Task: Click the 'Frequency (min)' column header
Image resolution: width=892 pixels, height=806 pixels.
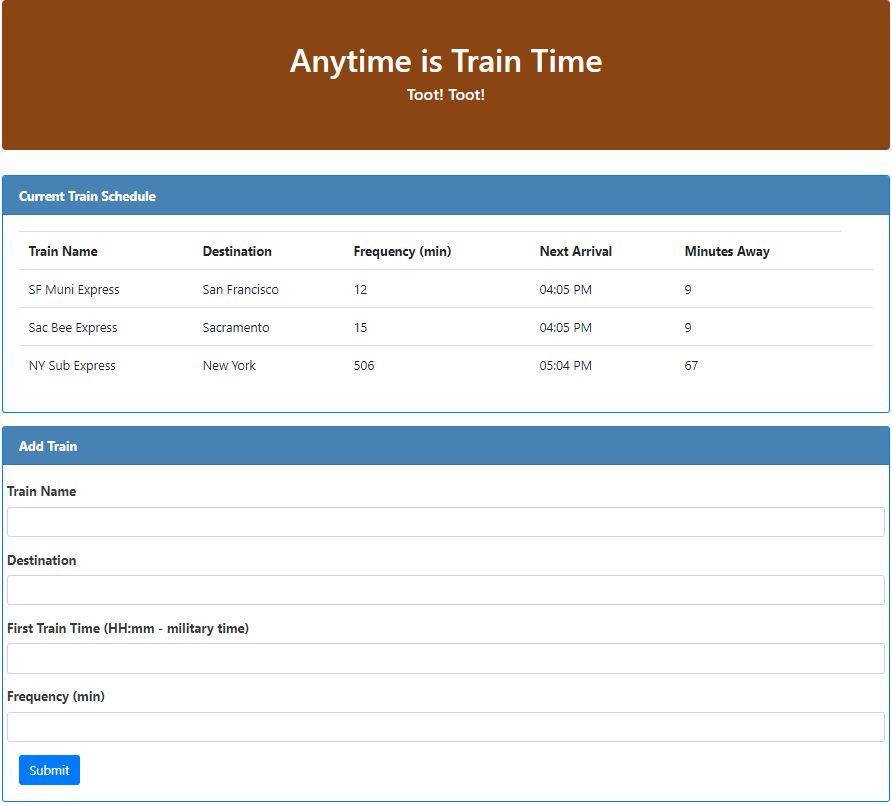Action: click(402, 251)
